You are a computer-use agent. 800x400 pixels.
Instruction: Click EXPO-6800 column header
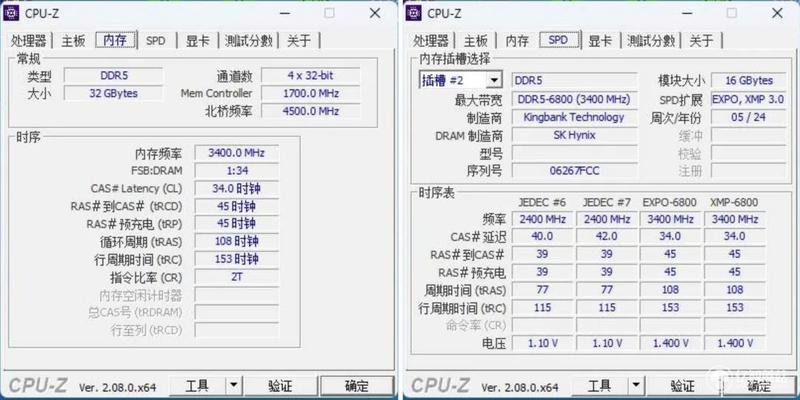pos(670,203)
